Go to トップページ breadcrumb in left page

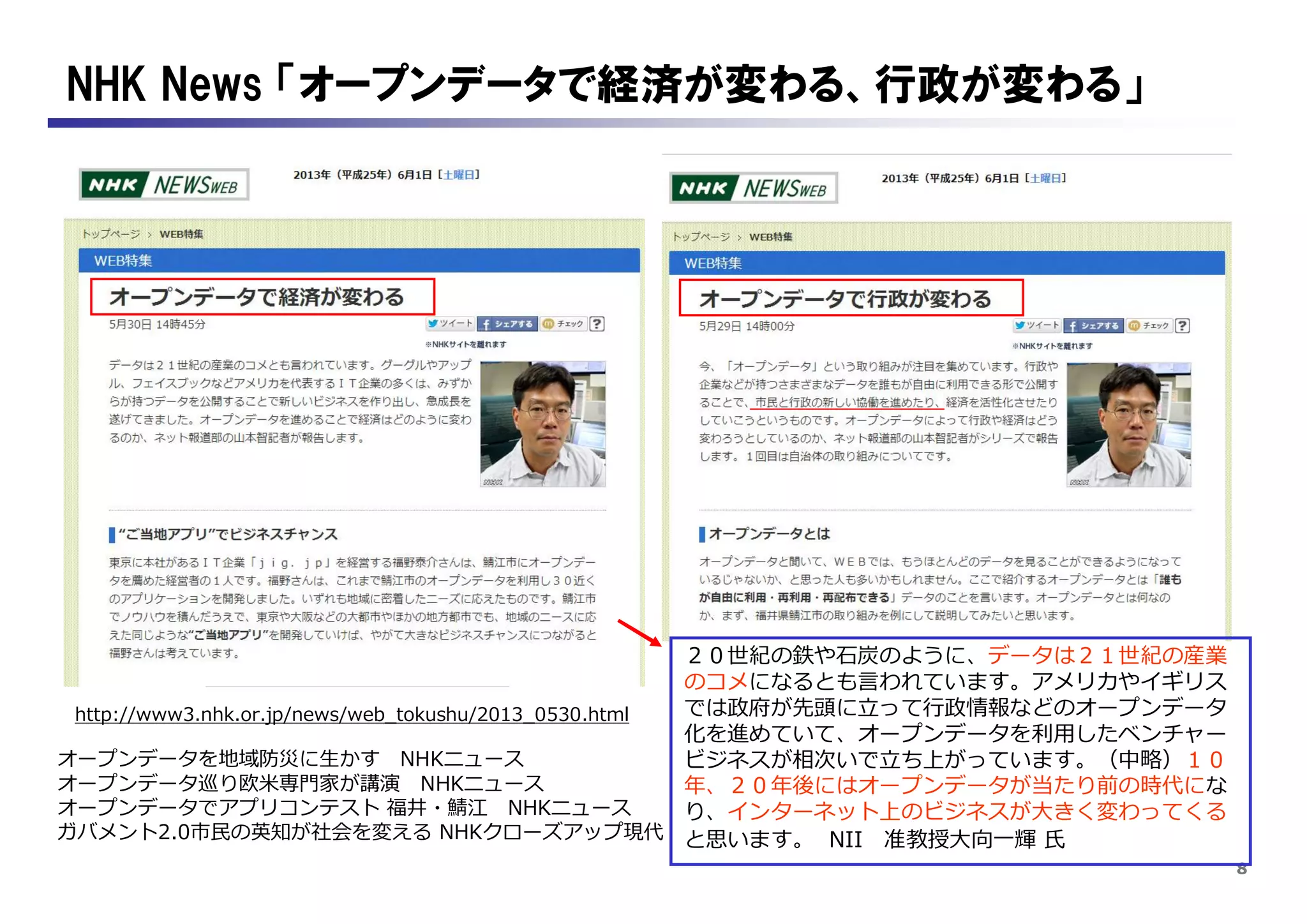(111, 234)
